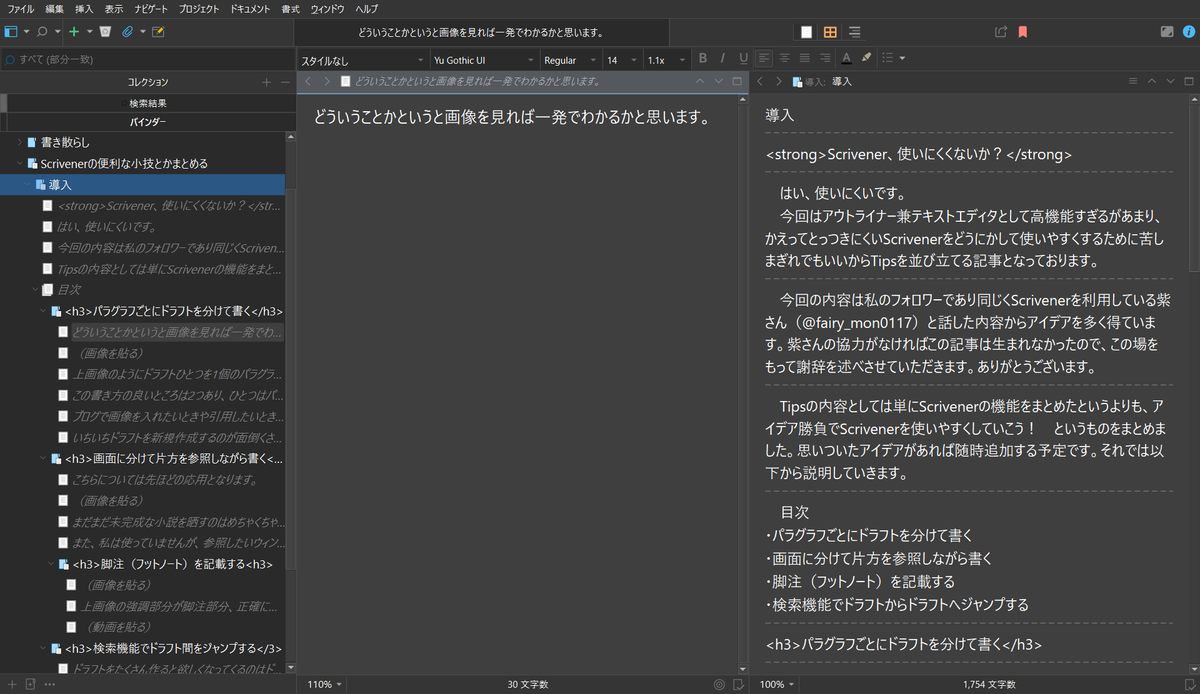Toggle Bold formatting
The width and height of the screenshot is (1200, 694).
tap(703, 59)
